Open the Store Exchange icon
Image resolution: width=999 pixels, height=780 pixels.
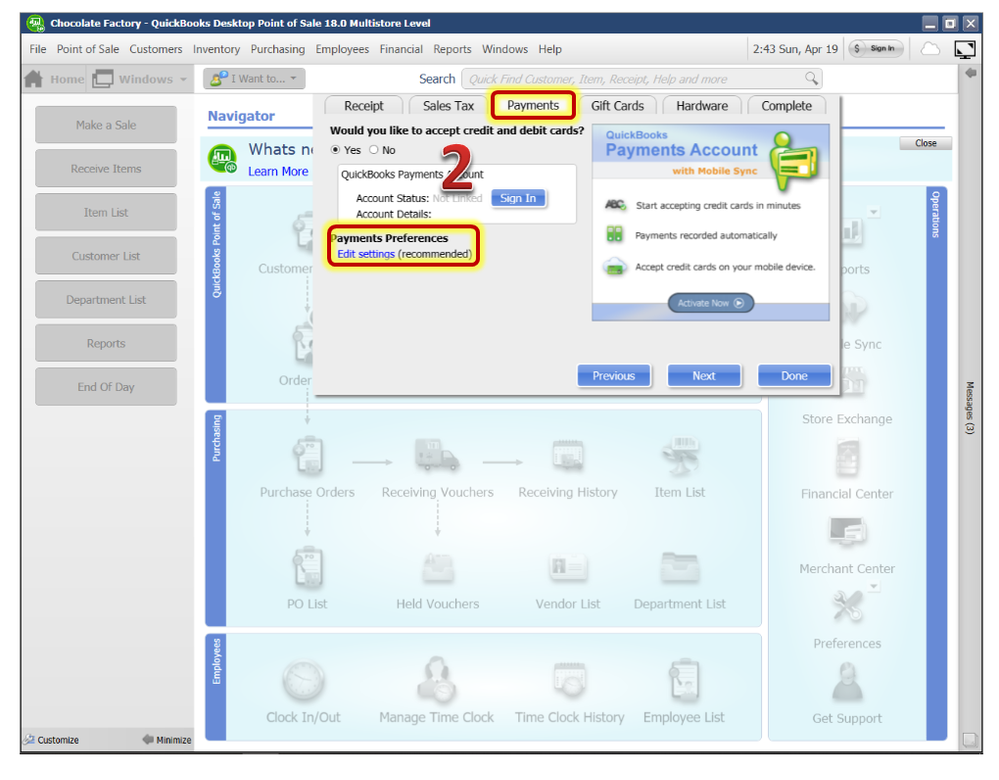[852, 382]
